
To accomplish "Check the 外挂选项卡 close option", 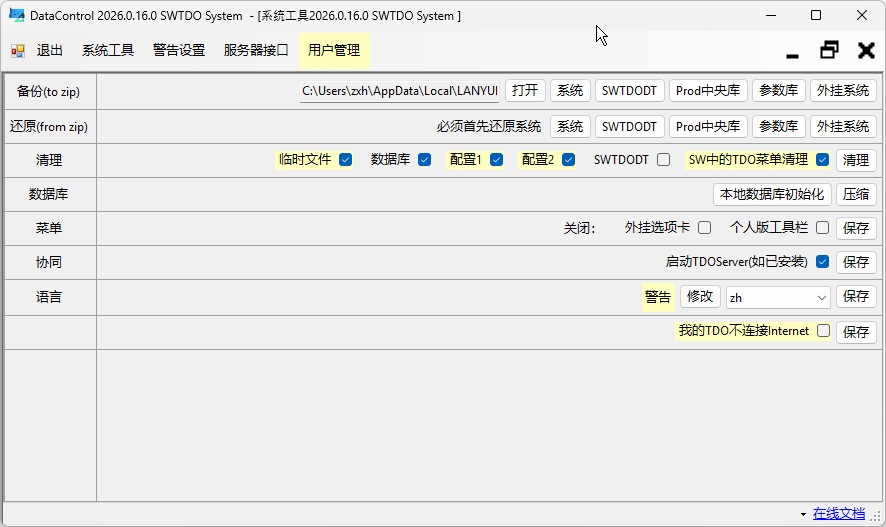I will pos(704,228).
